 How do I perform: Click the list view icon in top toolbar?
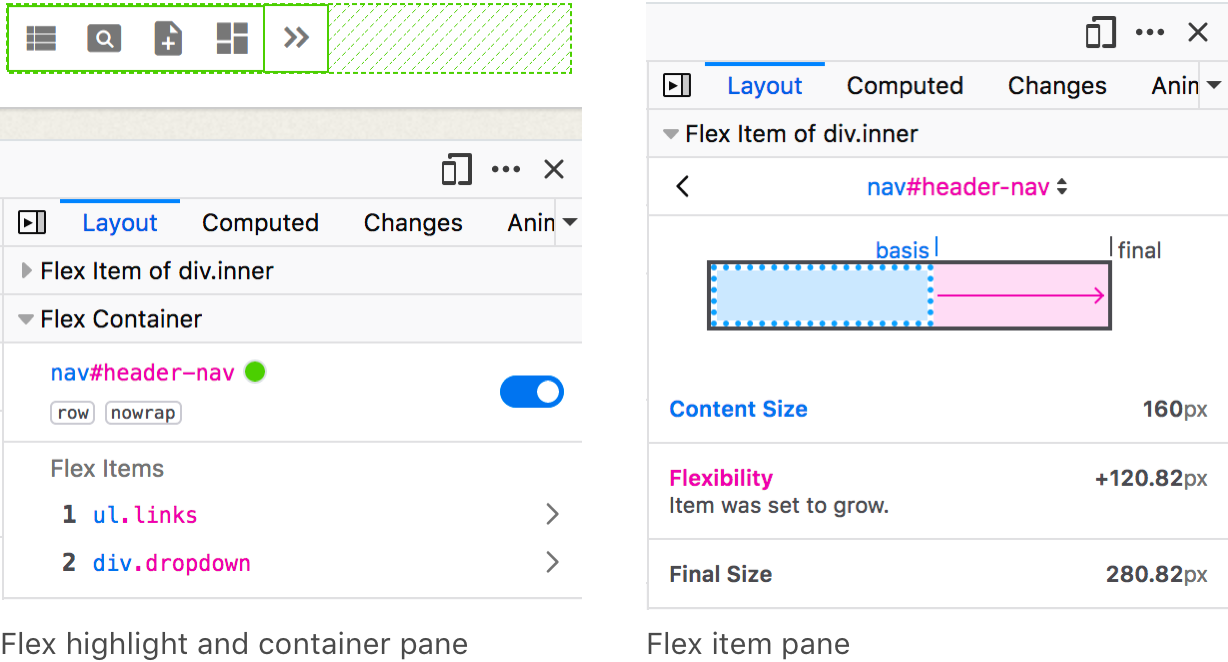[x=41, y=39]
